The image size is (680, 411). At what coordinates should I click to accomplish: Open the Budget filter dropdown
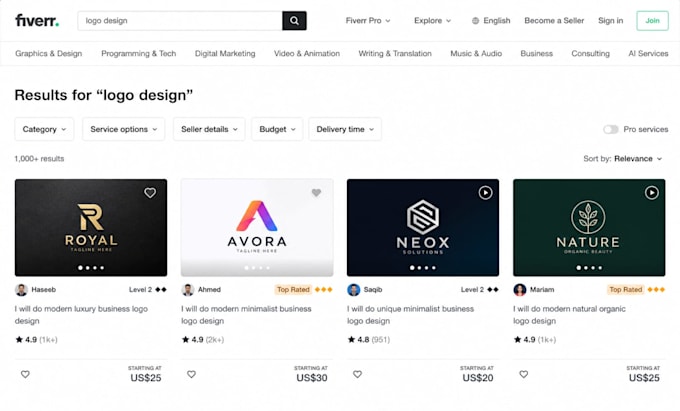pos(277,129)
